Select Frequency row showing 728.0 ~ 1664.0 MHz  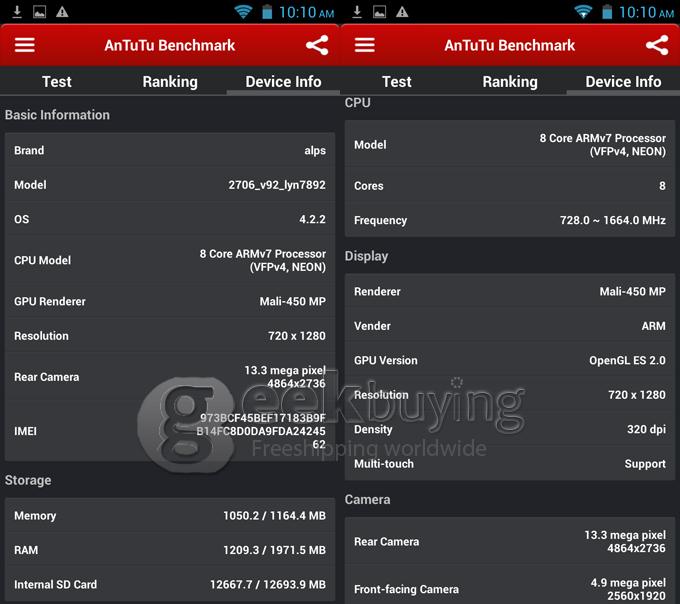click(x=510, y=220)
